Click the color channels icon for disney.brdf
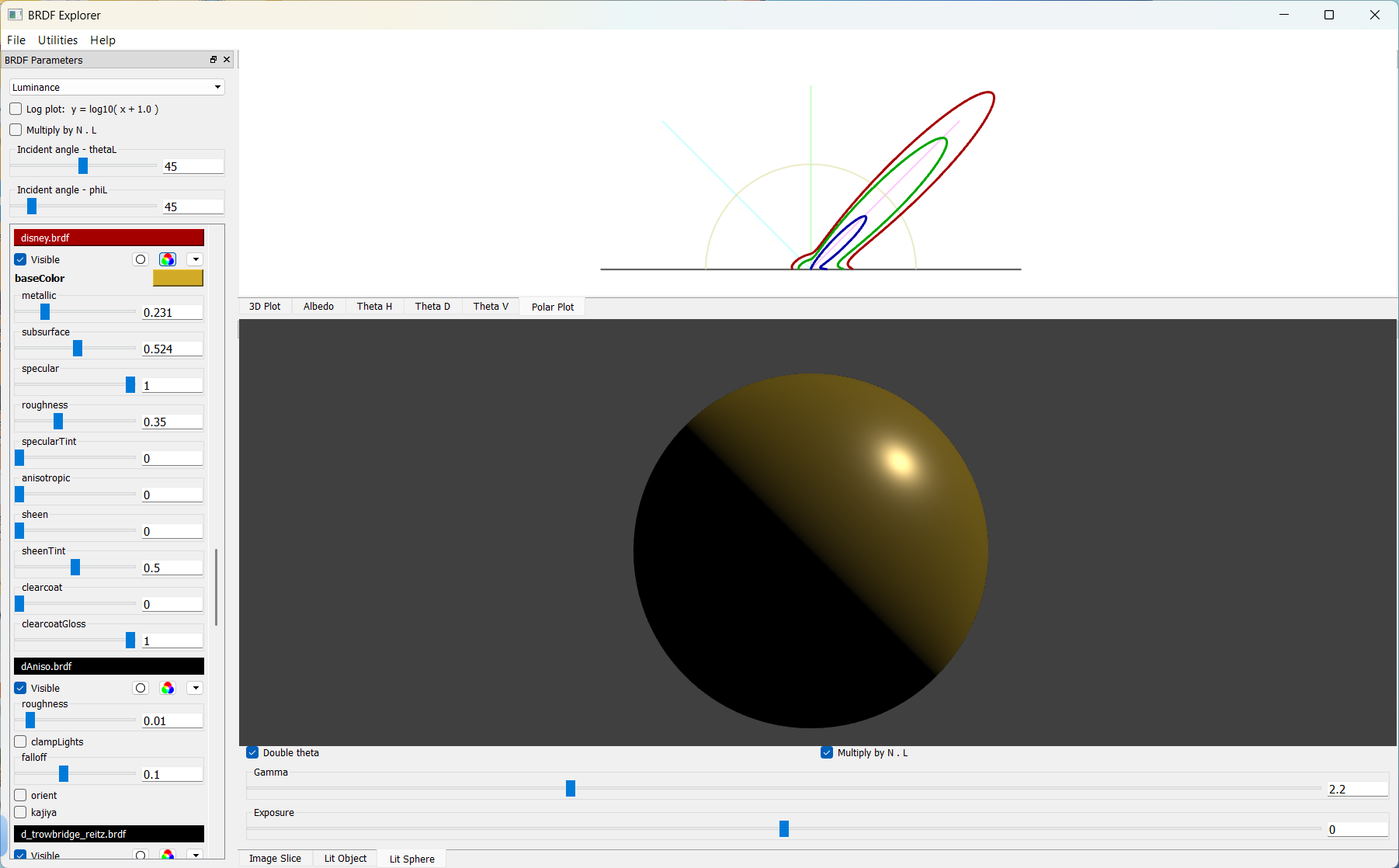Image resolution: width=1399 pixels, height=868 pixels. pos(168,259)
